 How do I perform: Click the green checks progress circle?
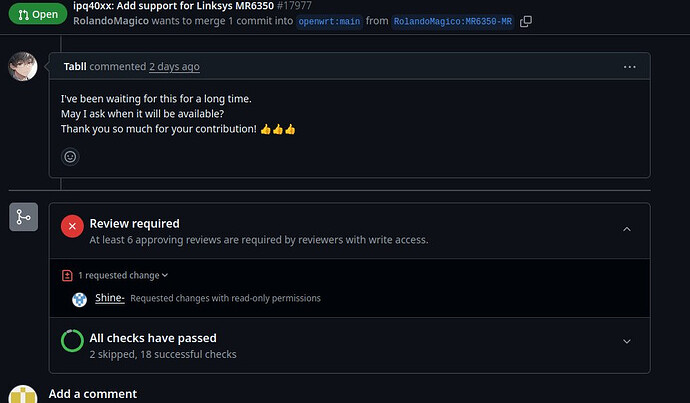(72, 340)
